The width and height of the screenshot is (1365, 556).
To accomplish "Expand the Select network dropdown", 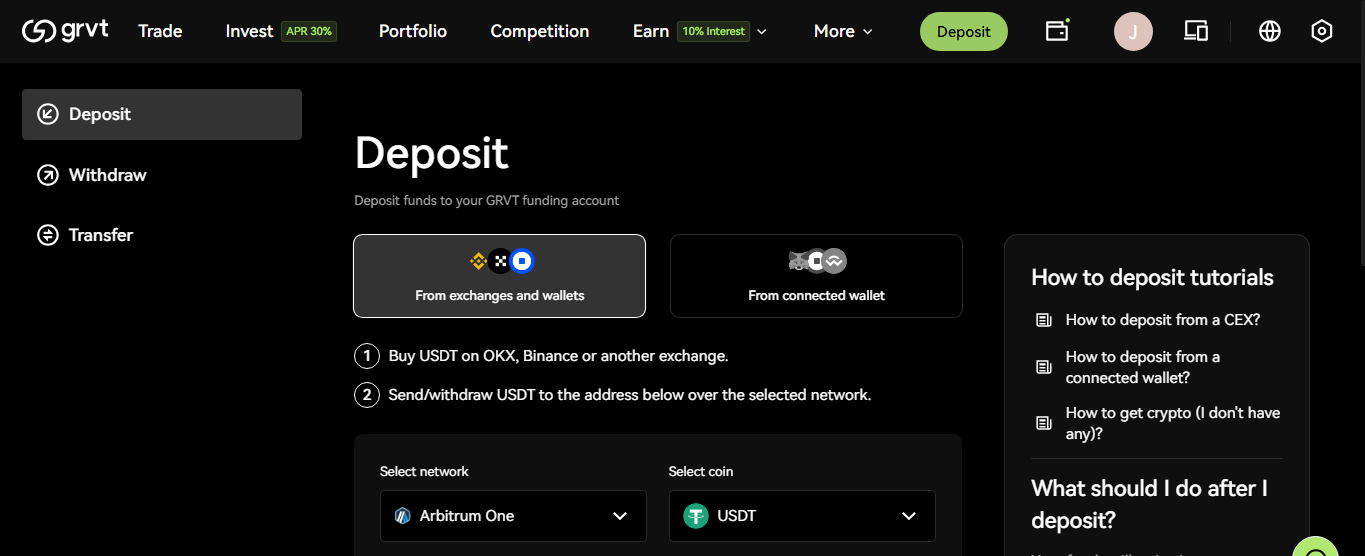I will click(x=513, y=516).
